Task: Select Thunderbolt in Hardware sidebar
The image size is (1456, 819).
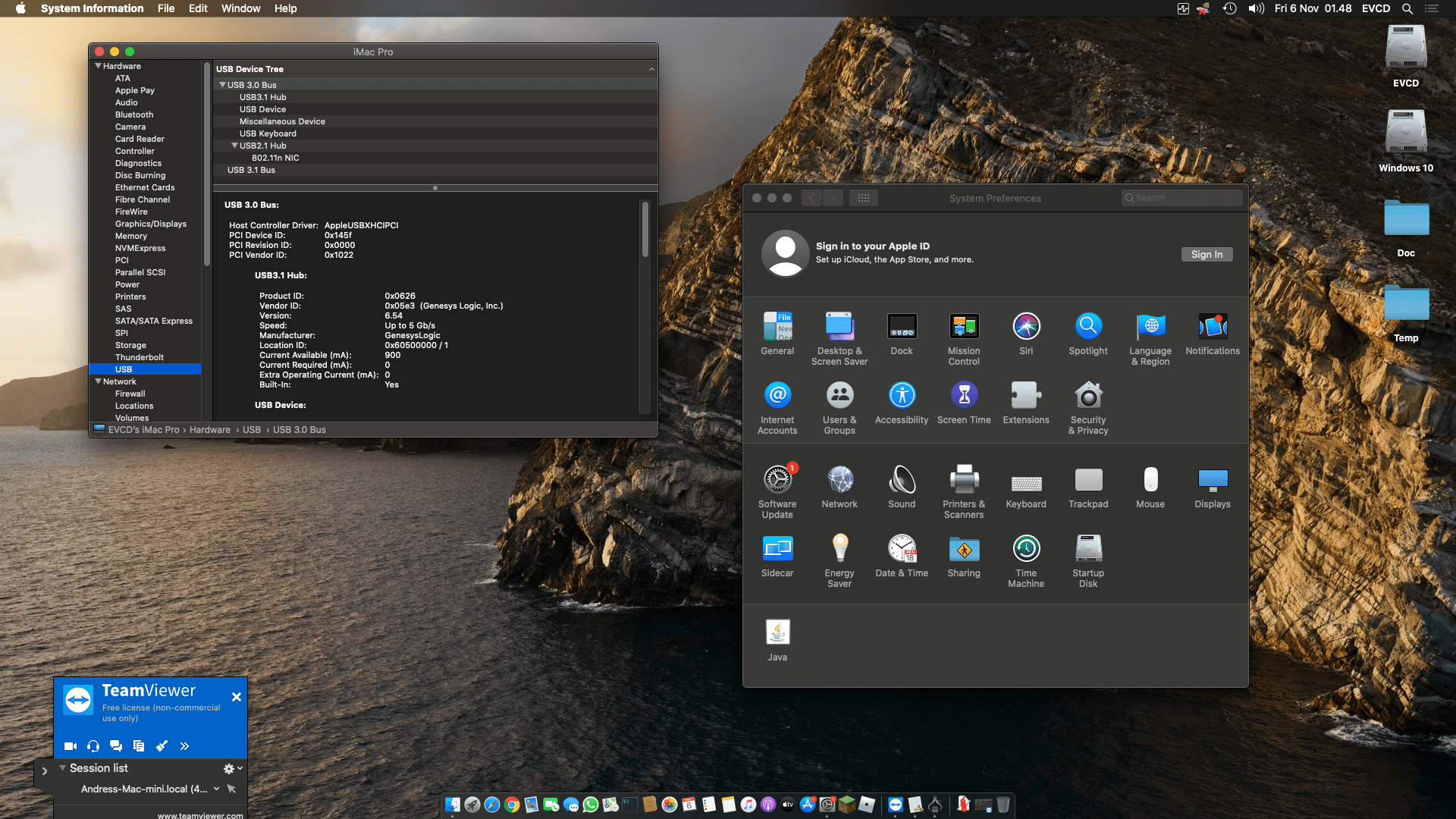Action: (x=140, y=357)
